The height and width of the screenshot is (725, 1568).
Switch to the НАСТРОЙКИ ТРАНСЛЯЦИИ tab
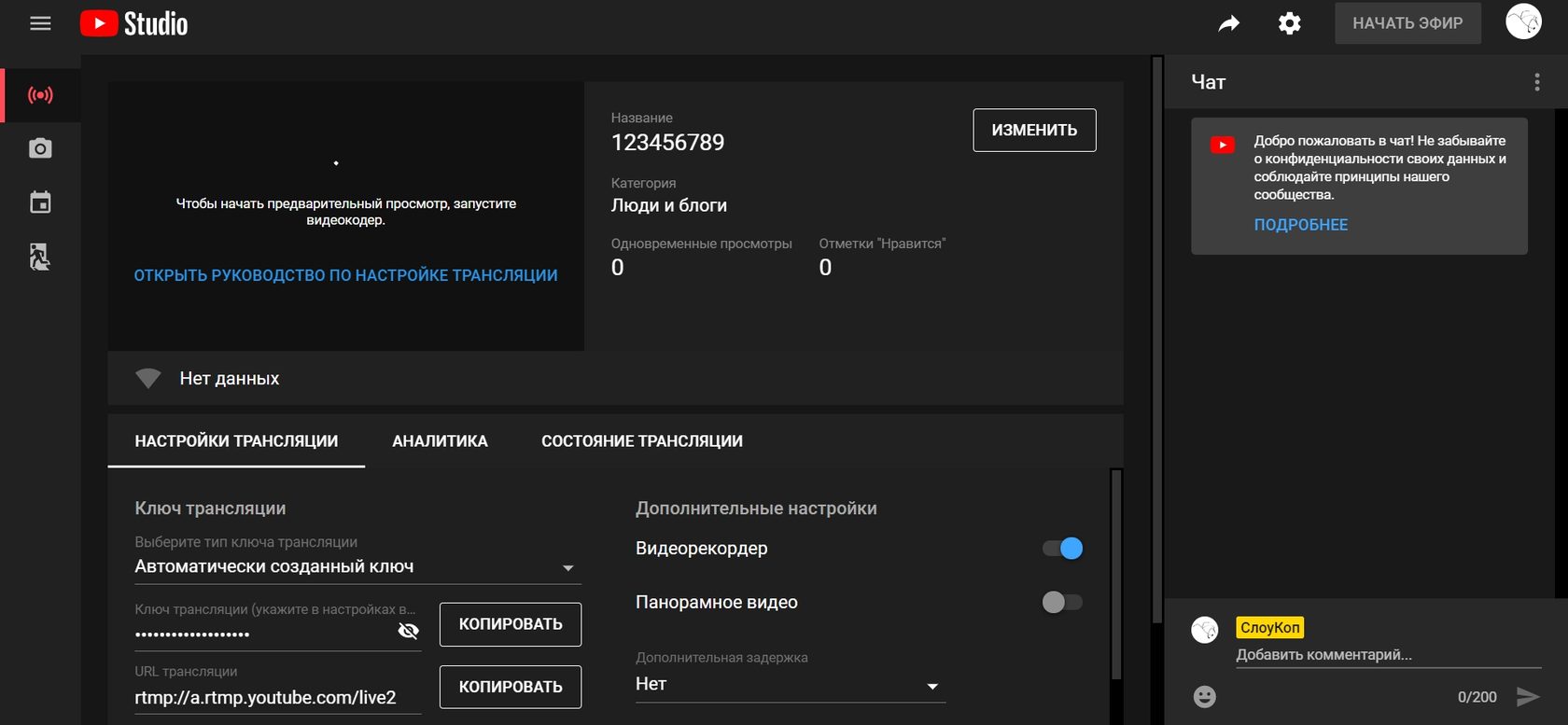[236, 441]
